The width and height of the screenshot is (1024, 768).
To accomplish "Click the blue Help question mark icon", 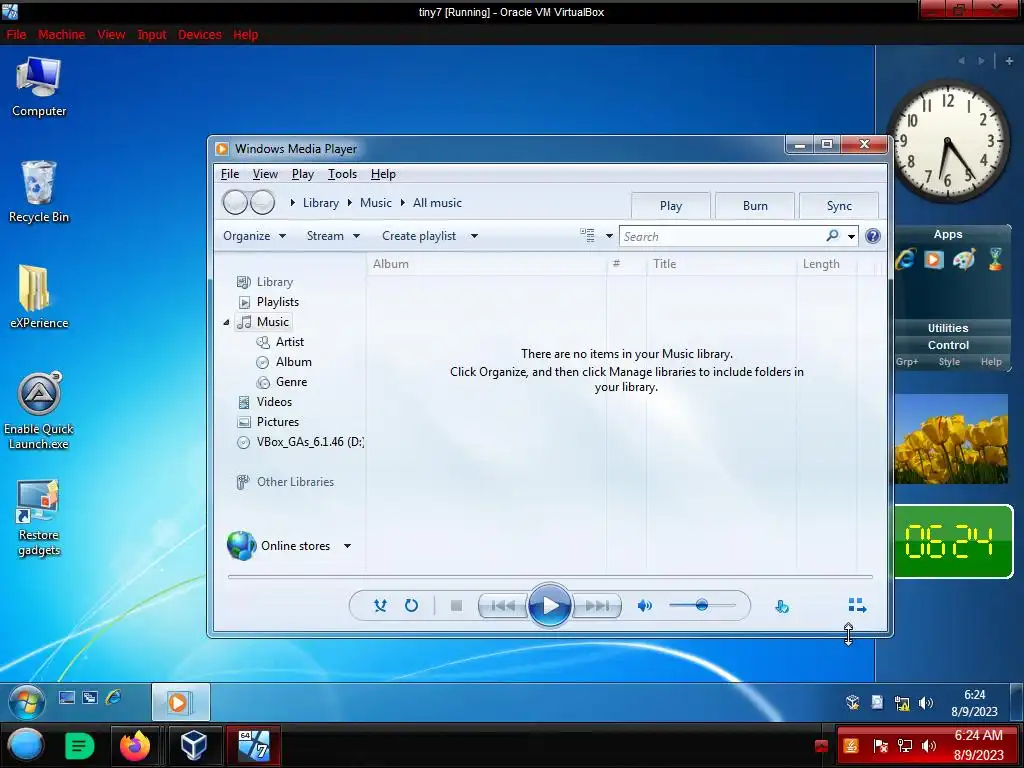I will click(872, 236).
